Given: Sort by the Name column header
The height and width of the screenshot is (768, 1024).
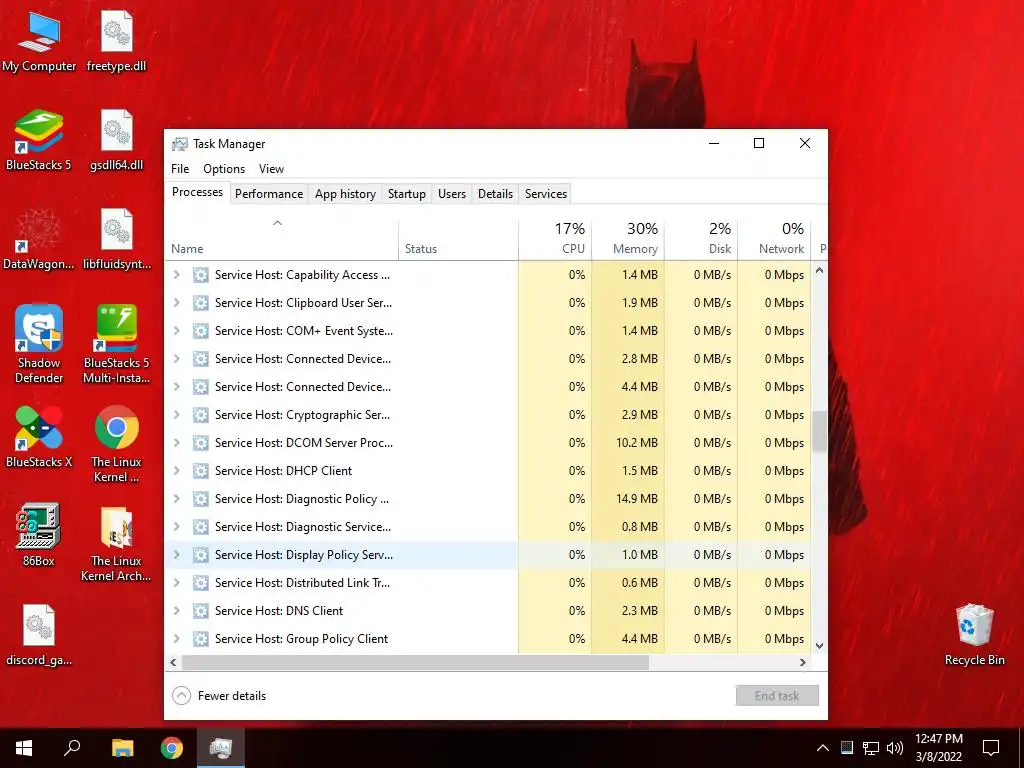Looking at the screenshot, I should (x=281, y=239).
